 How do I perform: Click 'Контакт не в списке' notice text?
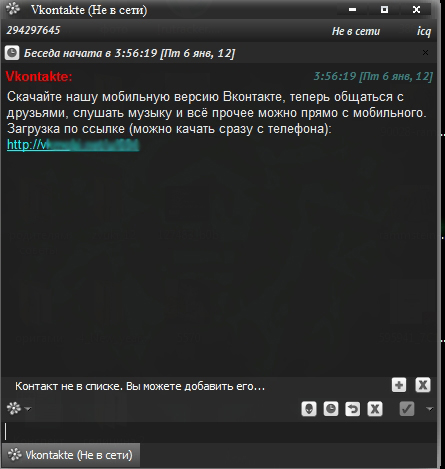click(x=140, y=386)
